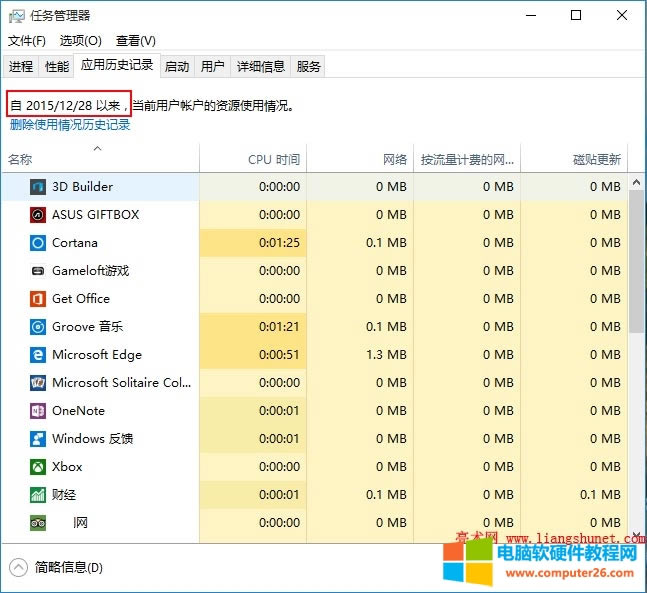Image resolution: width=647 pixels, height=593 pixels.
Task: Click the Task Manager title bar icon
Action: tap(17, 16)
